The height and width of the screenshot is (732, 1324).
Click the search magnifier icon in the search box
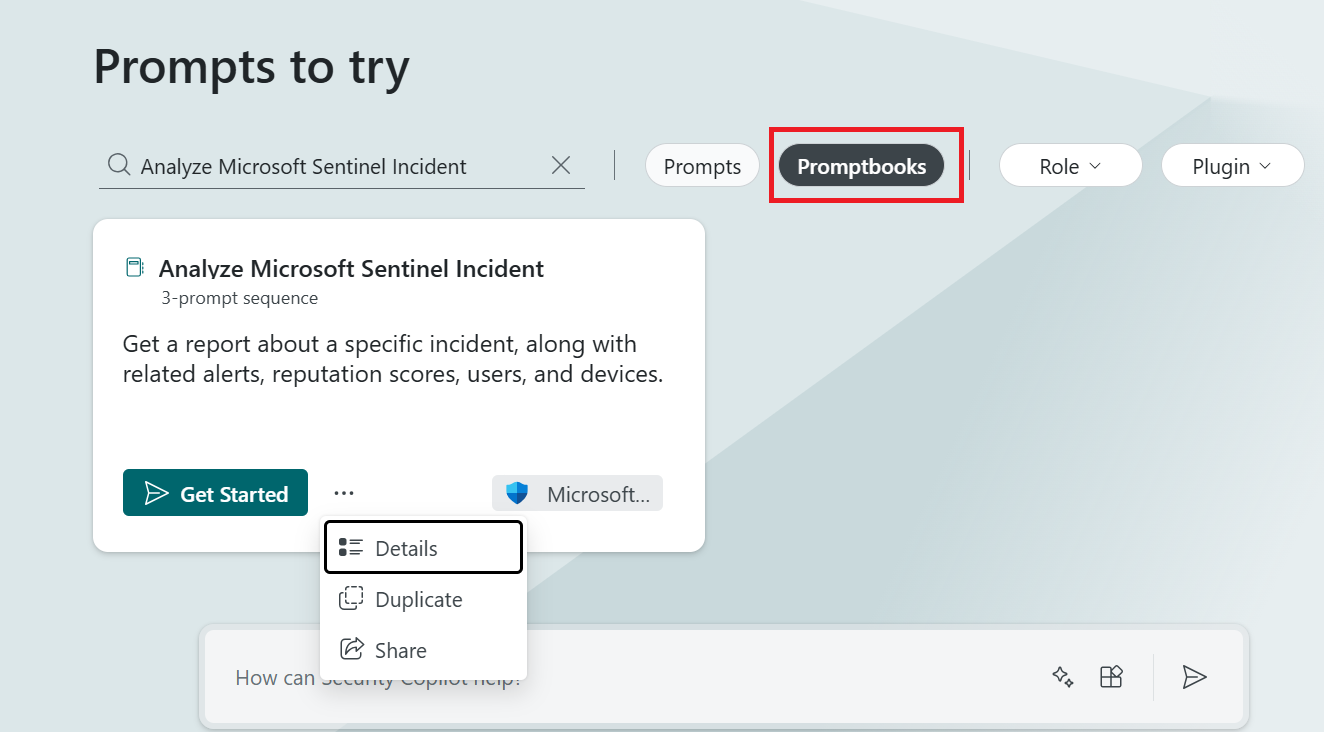[x=118, y=165]
